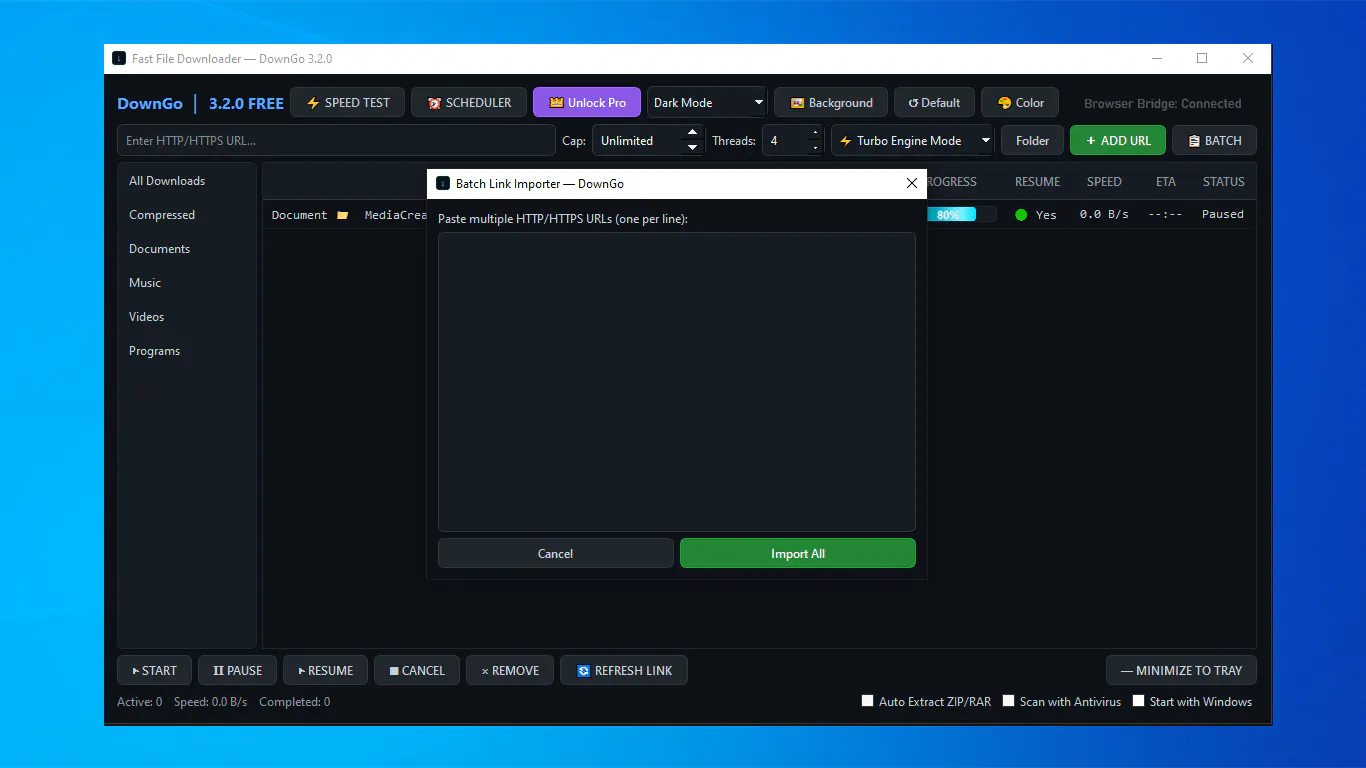Click the Paused status text

1223,214
